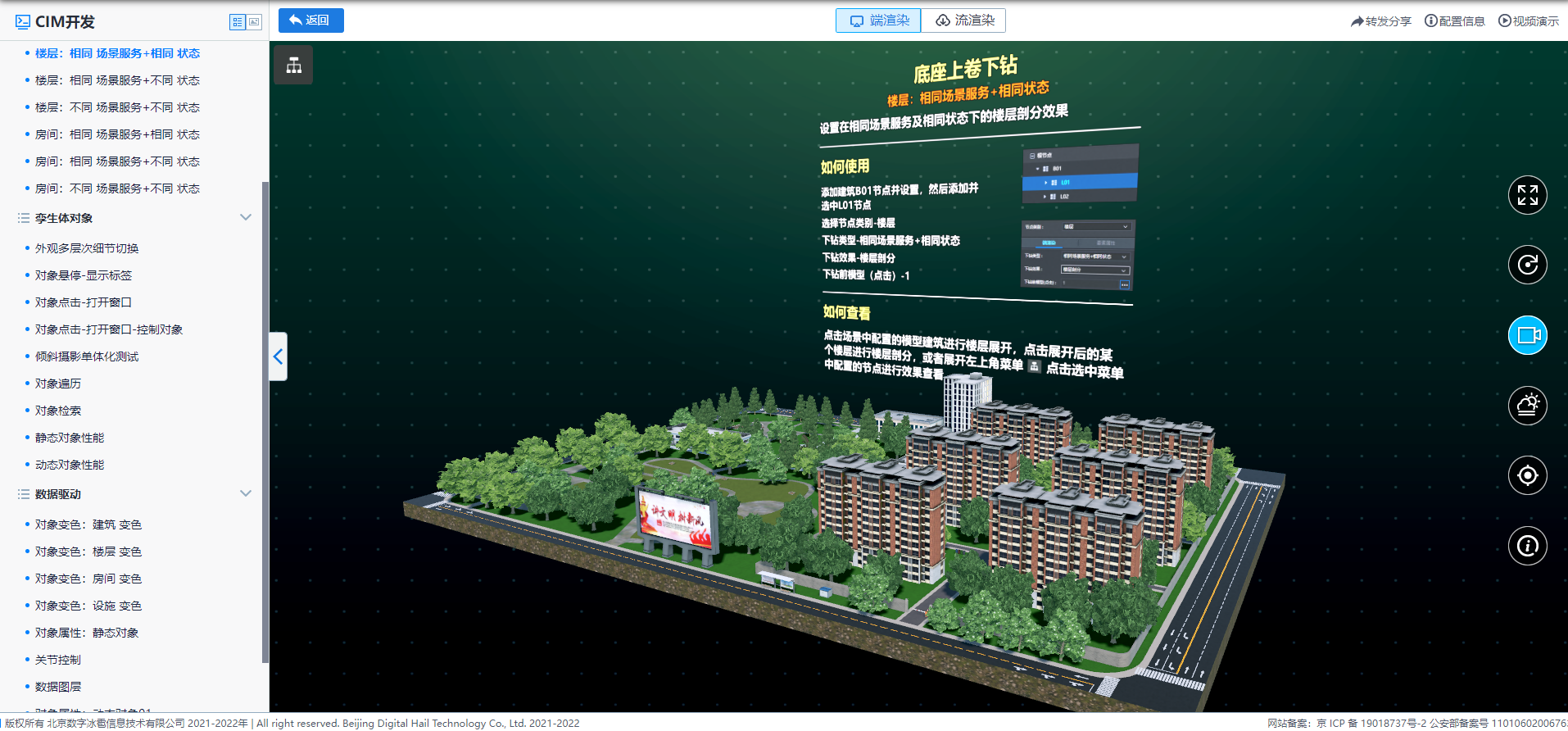Open 配置信息 link

pyautogui.click(x=1454, y=21)
